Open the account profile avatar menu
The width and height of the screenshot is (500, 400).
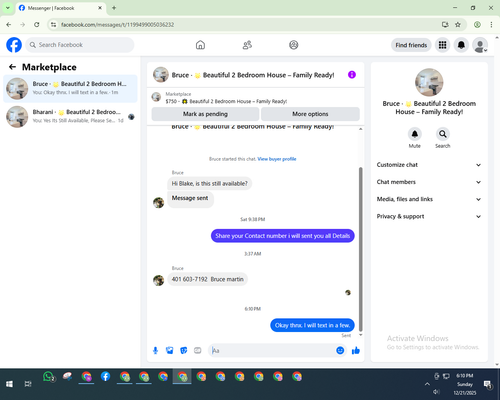(x=480, y=45)
